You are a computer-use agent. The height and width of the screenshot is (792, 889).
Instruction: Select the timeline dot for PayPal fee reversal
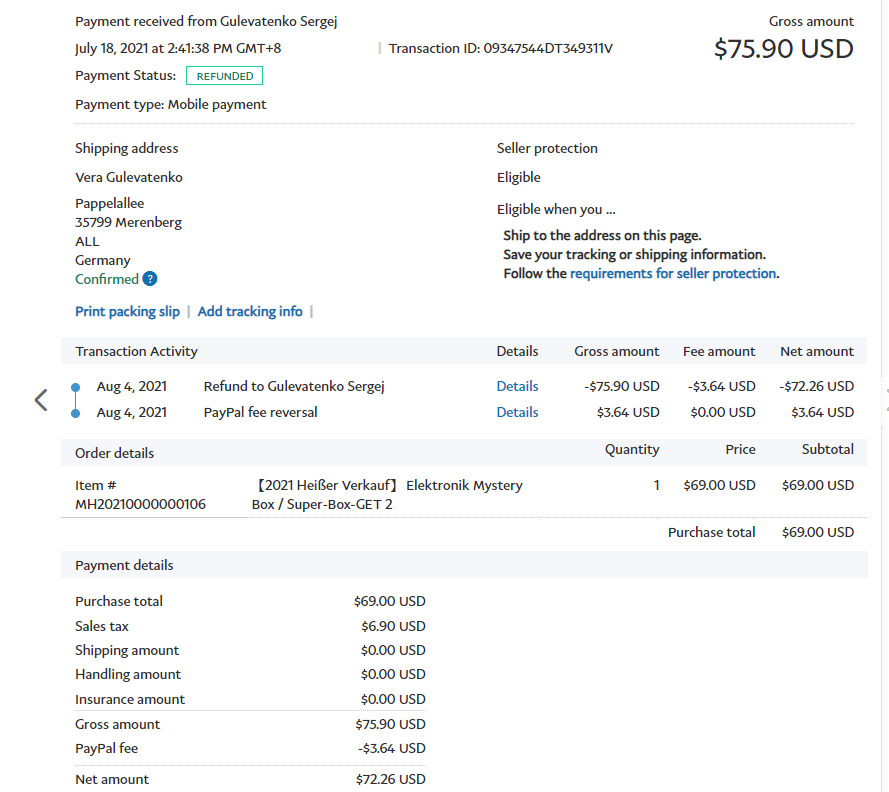[76, 412]
